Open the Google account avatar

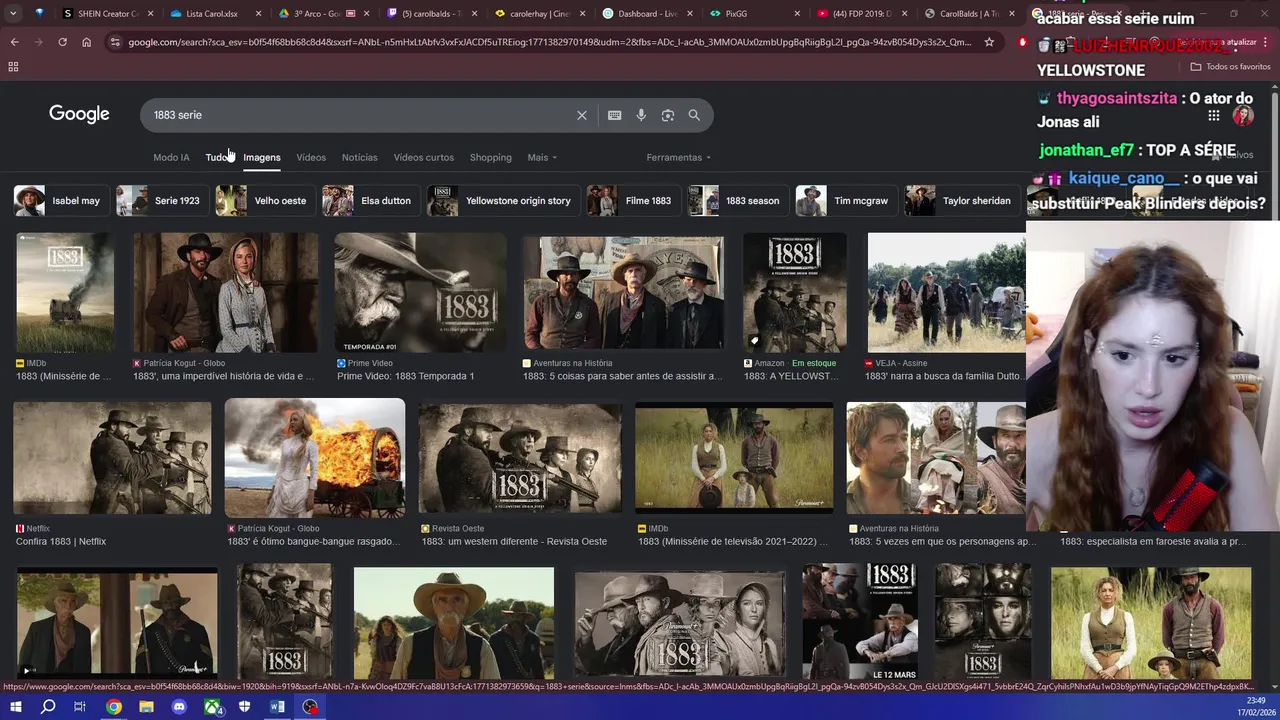1243,115
